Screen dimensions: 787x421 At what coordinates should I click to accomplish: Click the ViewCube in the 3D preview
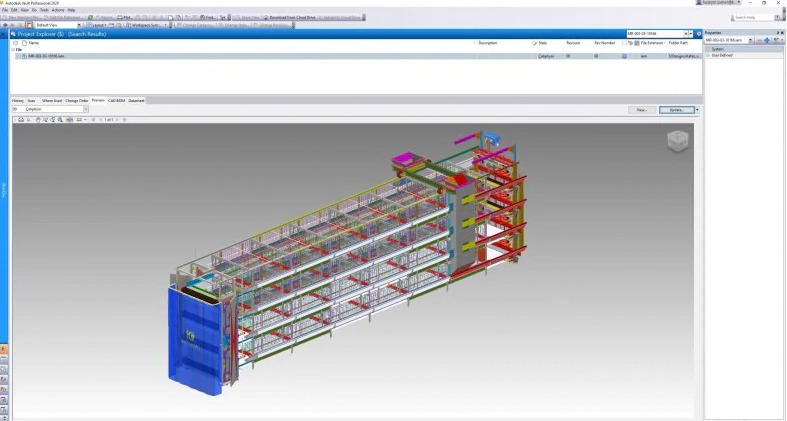tap(677, 141)
